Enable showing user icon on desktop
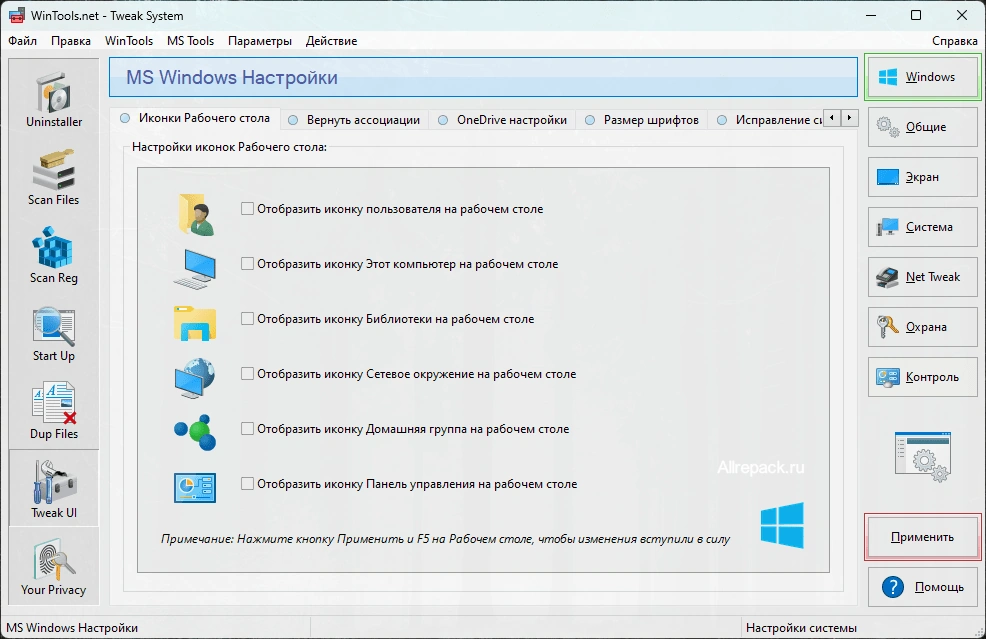This screenshot has width=986, height=639. click(247, 208)
